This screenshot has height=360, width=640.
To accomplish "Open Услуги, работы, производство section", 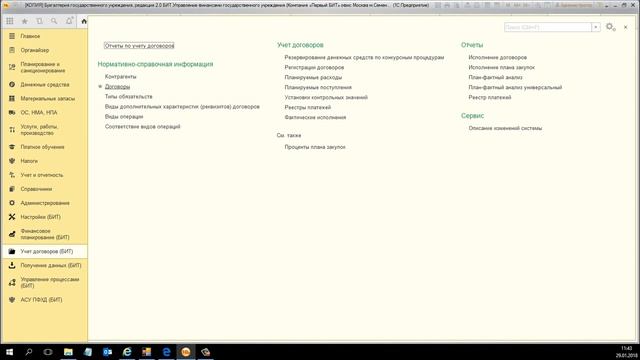I will tap(44, 130).
